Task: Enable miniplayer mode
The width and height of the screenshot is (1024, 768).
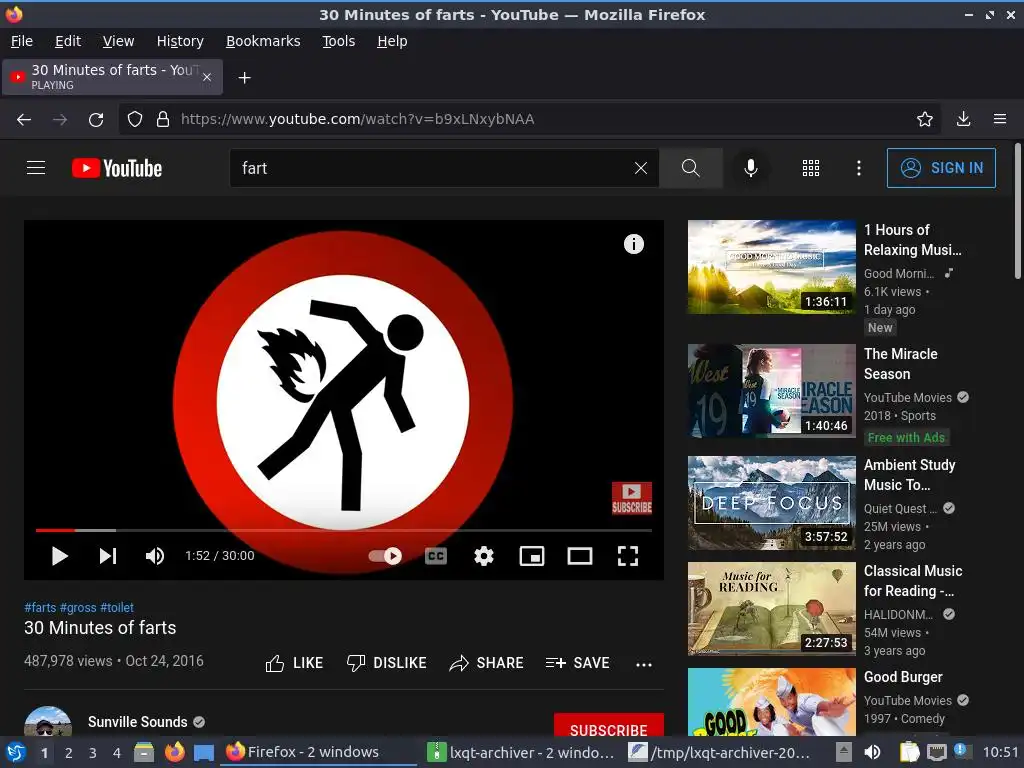Action: click(x=532, y=556)
